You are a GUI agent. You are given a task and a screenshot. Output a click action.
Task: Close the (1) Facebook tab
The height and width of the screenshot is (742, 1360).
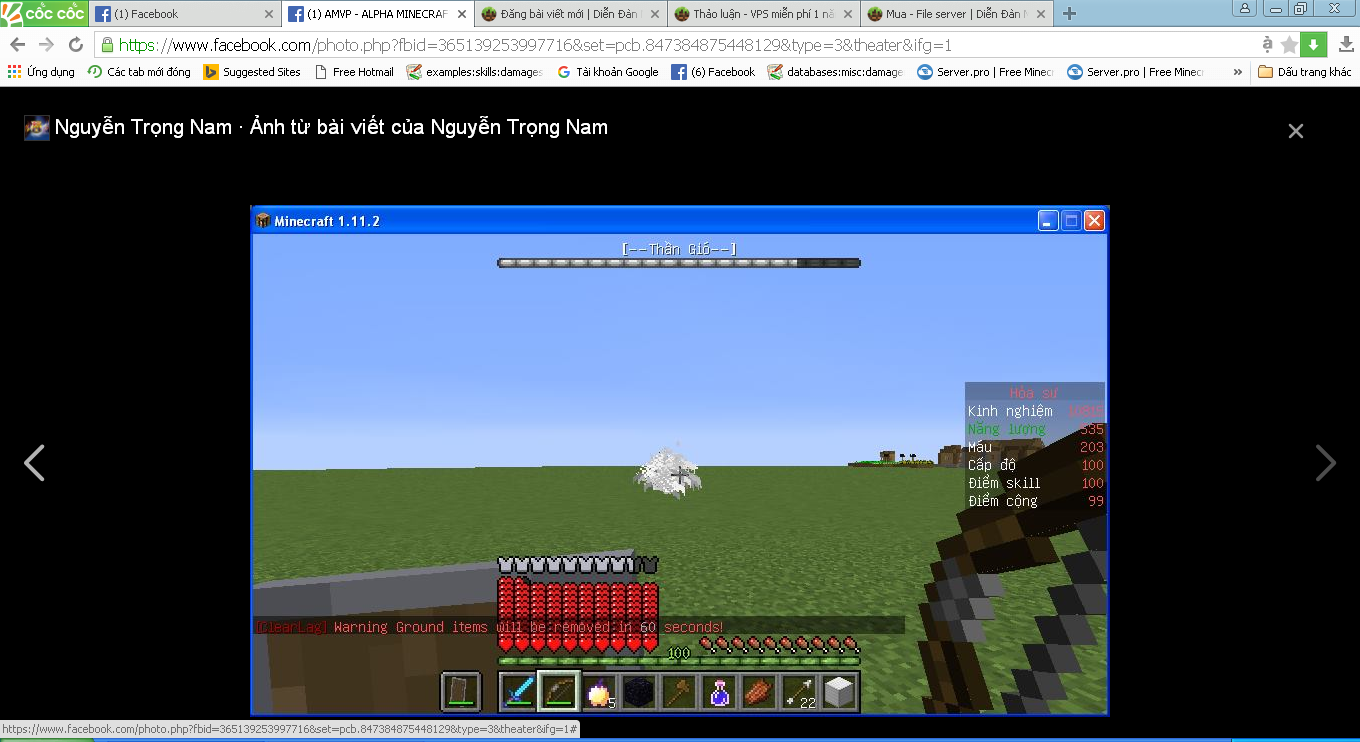pos(269,14)
